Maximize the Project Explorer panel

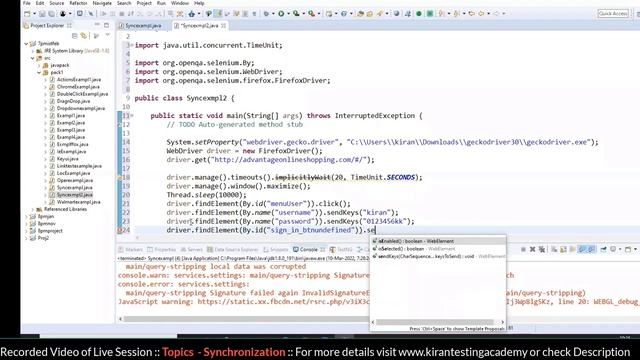[107, 25]
